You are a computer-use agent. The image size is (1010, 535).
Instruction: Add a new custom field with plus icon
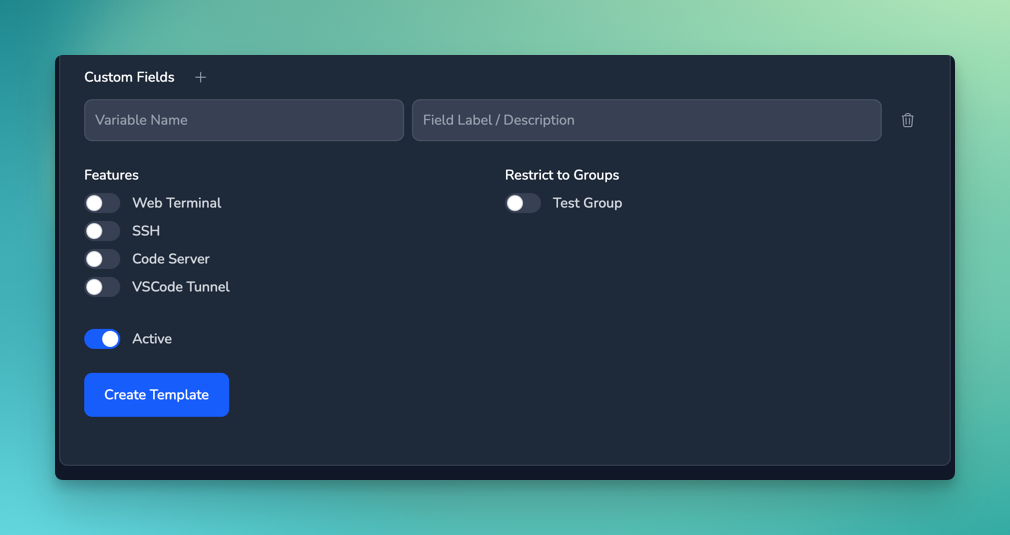(x=200, y=77)
